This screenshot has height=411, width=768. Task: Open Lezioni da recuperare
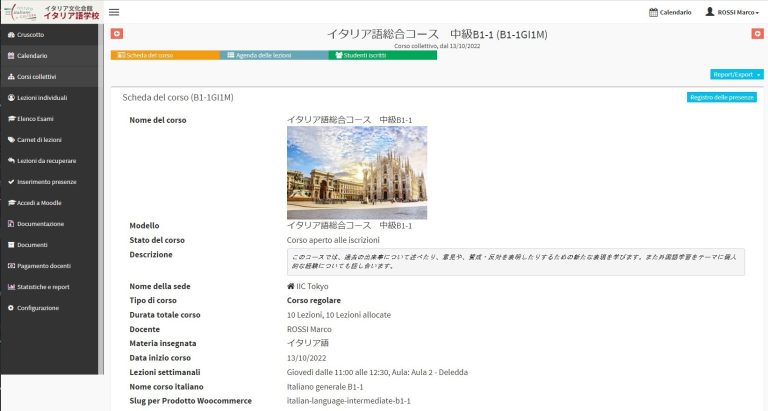click(x=46, y=160)
